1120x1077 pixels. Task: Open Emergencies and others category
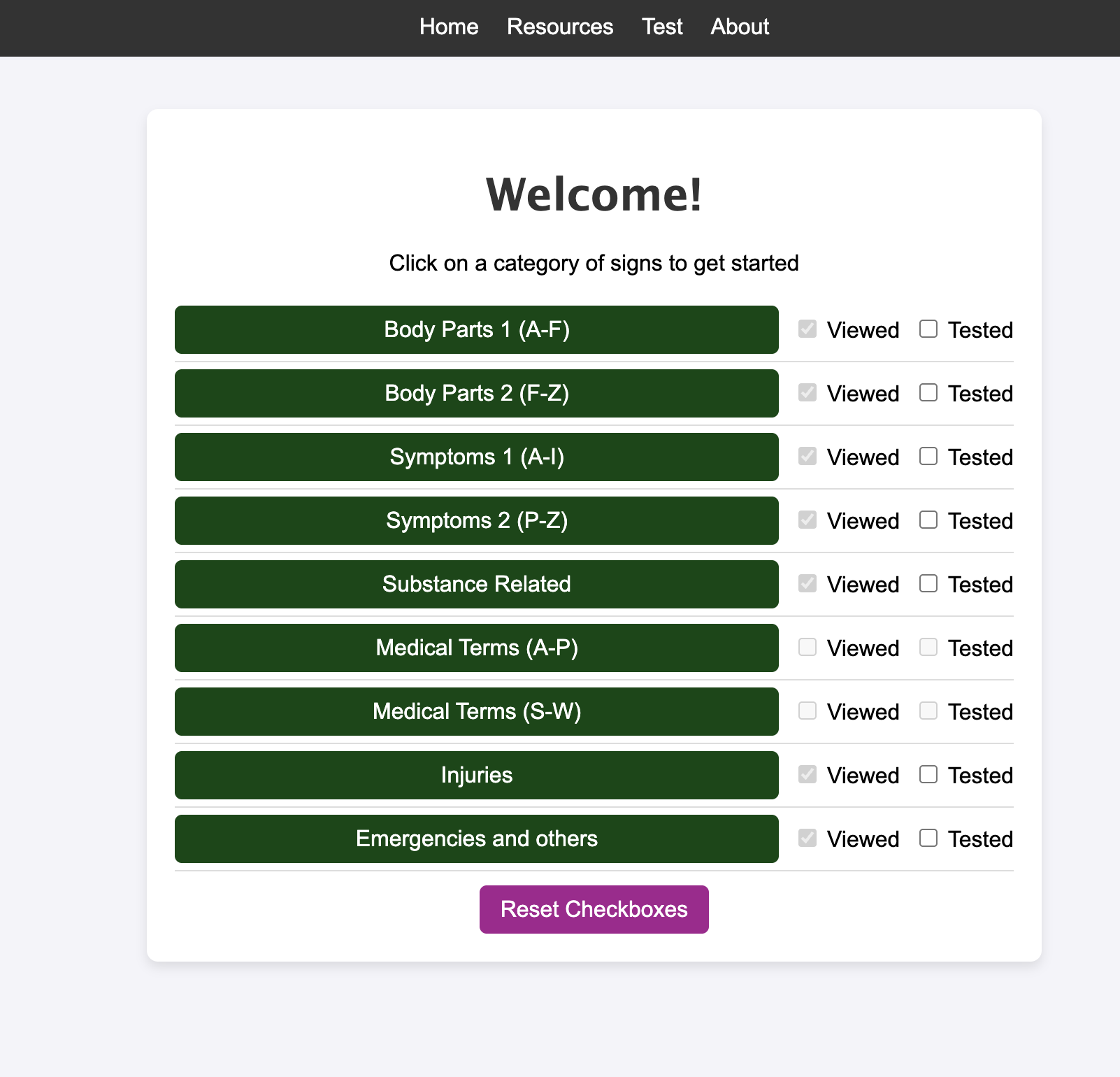[477, 839]
